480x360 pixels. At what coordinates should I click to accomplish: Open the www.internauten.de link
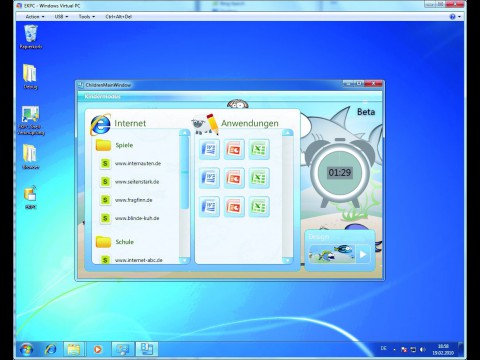[x=138, y=163]
